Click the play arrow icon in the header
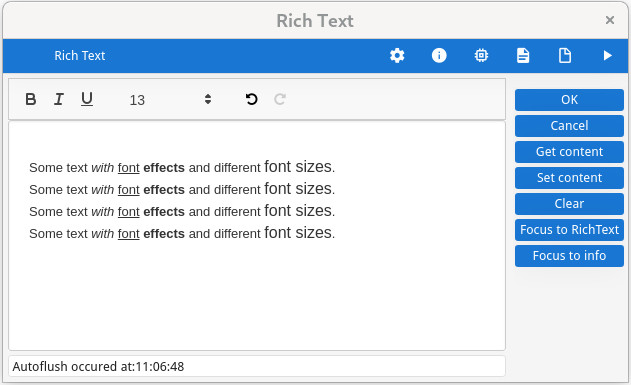The height and width of the screenshot is (385, 631). point(607,56)
